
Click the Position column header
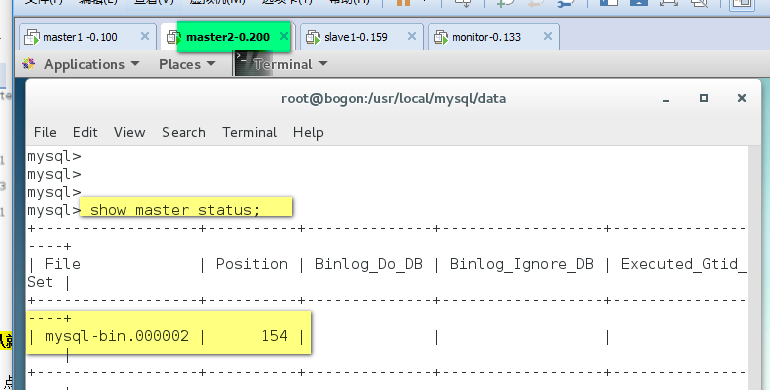pyautogui.click(x=252, y=264)
